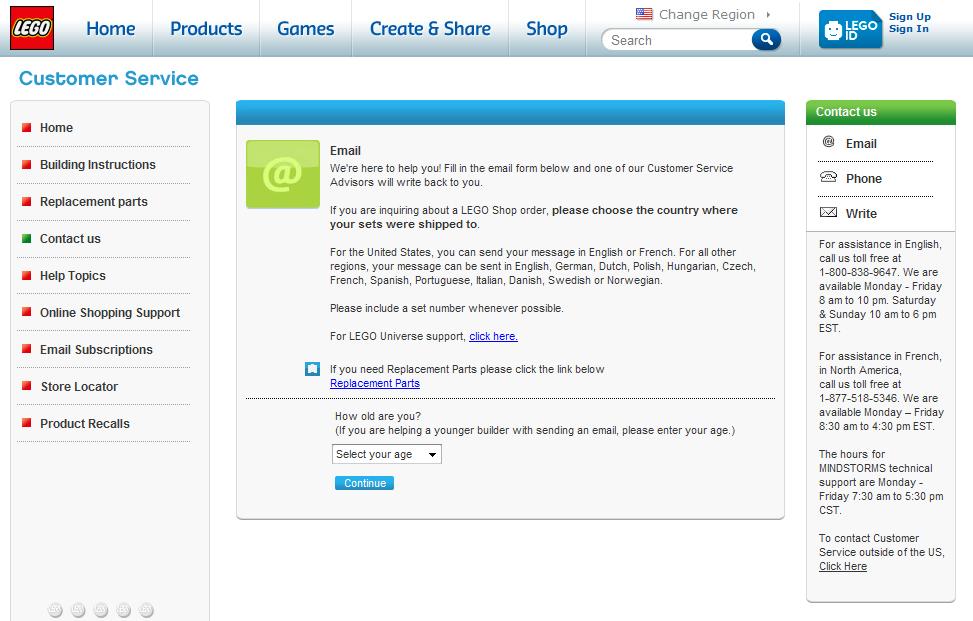Click the LEGO ID badge icon
This screenshot has width=973, height=621.
[x=850, y=29]
